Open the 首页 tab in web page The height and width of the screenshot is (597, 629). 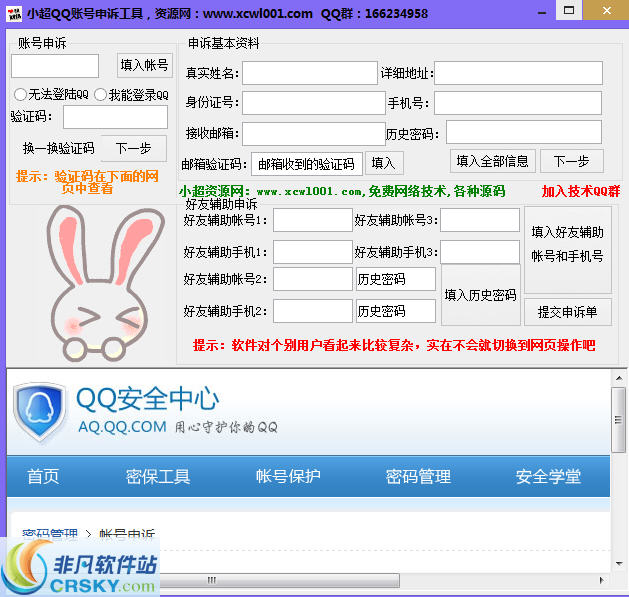(x=43, y=477)
